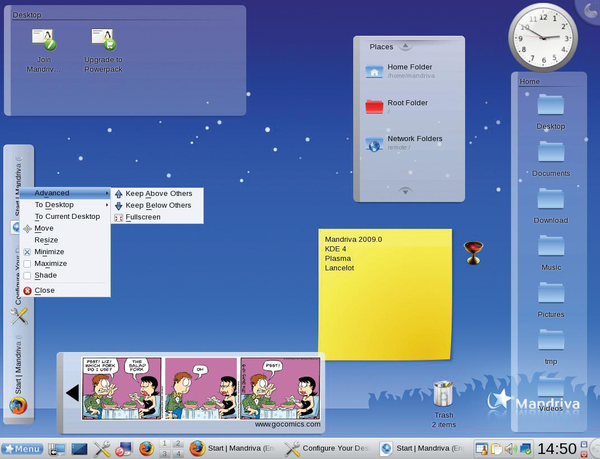600x459 pixels.
Task: Click the Show Desktop icon in the panel
Action: [x=79, y=449]
